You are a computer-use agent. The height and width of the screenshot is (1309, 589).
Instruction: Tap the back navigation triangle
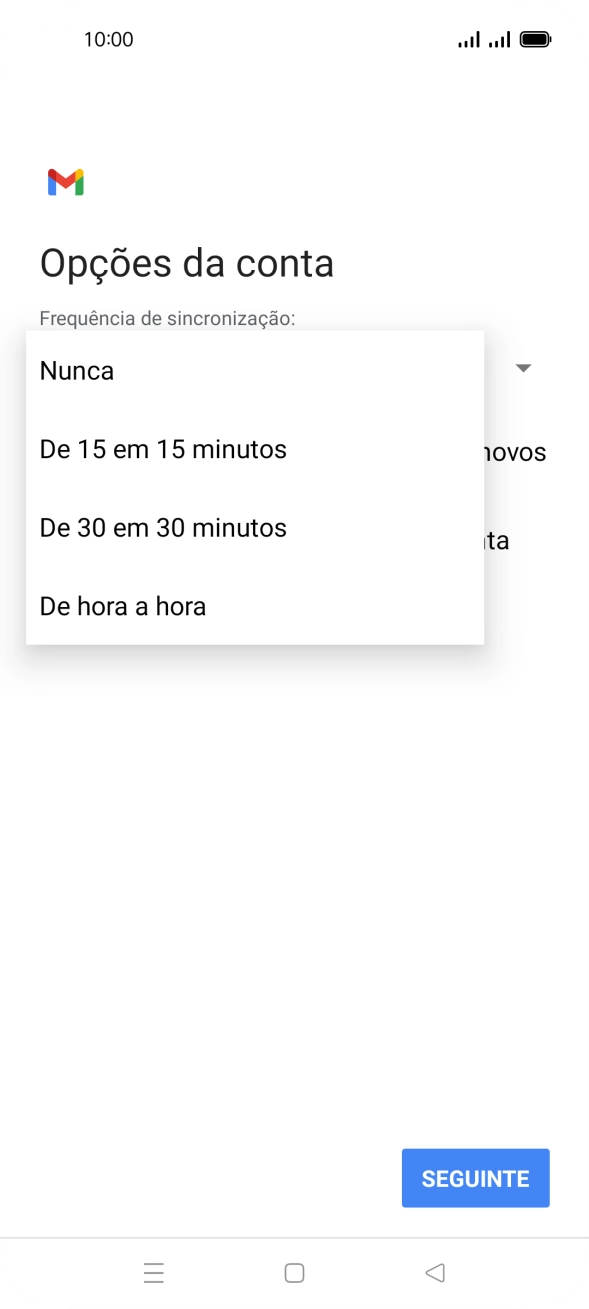(x=435, y=1272)
